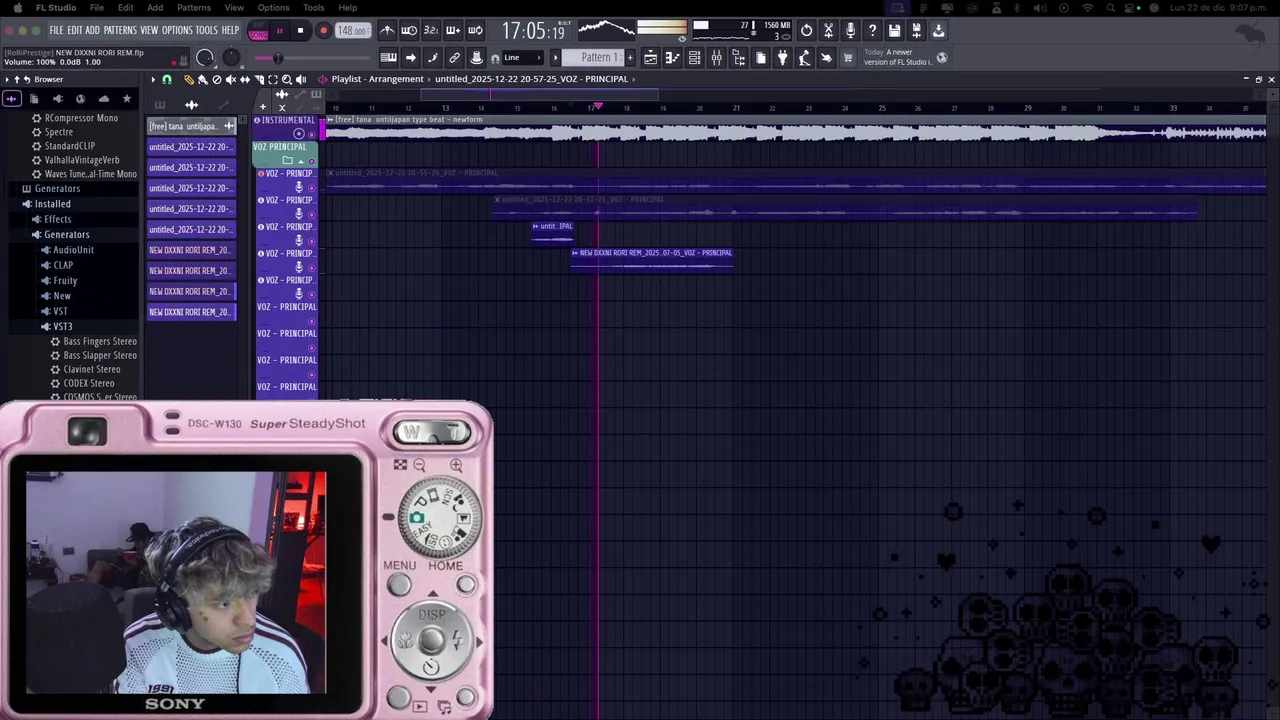Image resolution: width=1280 pixels, height=720 pixels.
Task: Toggle step edit mode arrow button
Action: [x=410, y=58]
